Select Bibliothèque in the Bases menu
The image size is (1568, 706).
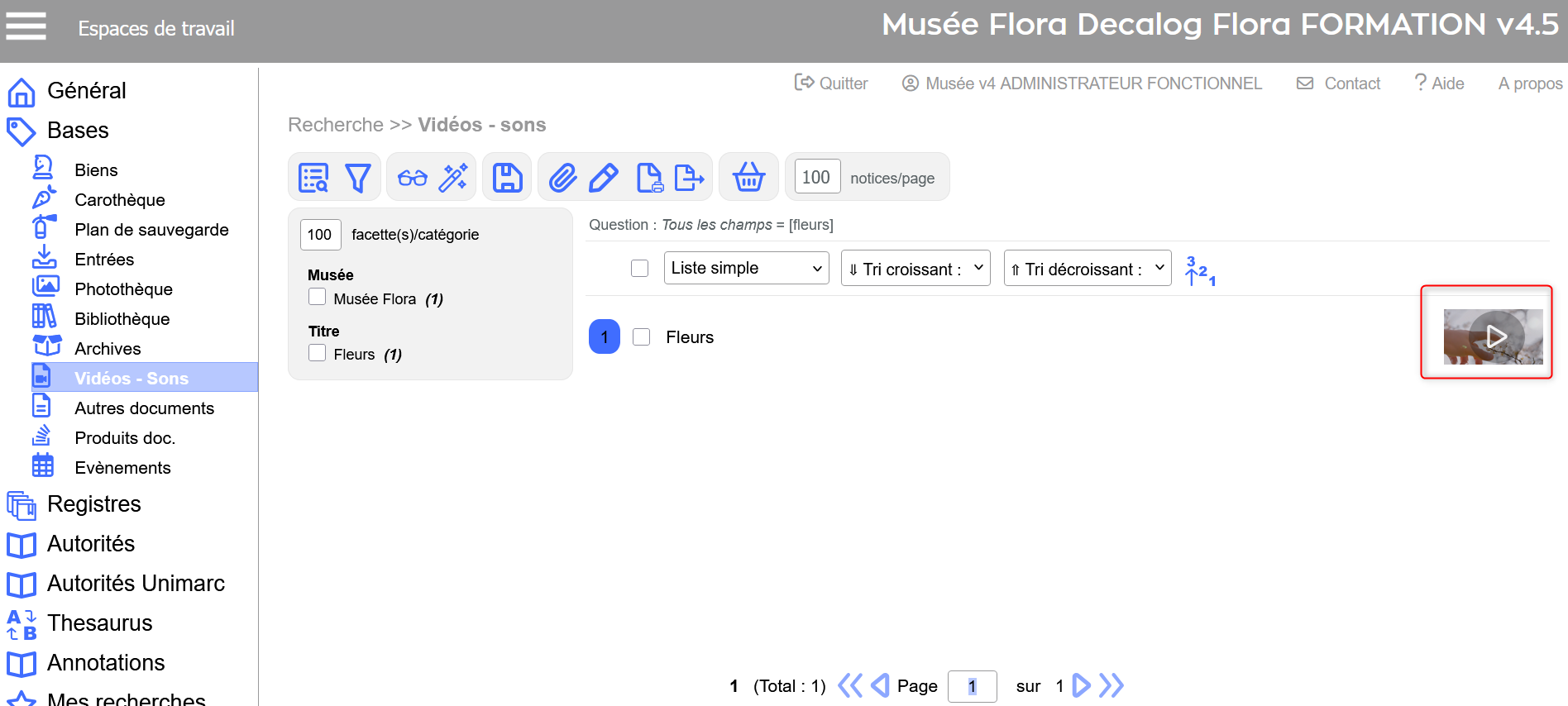coord(122,319)
